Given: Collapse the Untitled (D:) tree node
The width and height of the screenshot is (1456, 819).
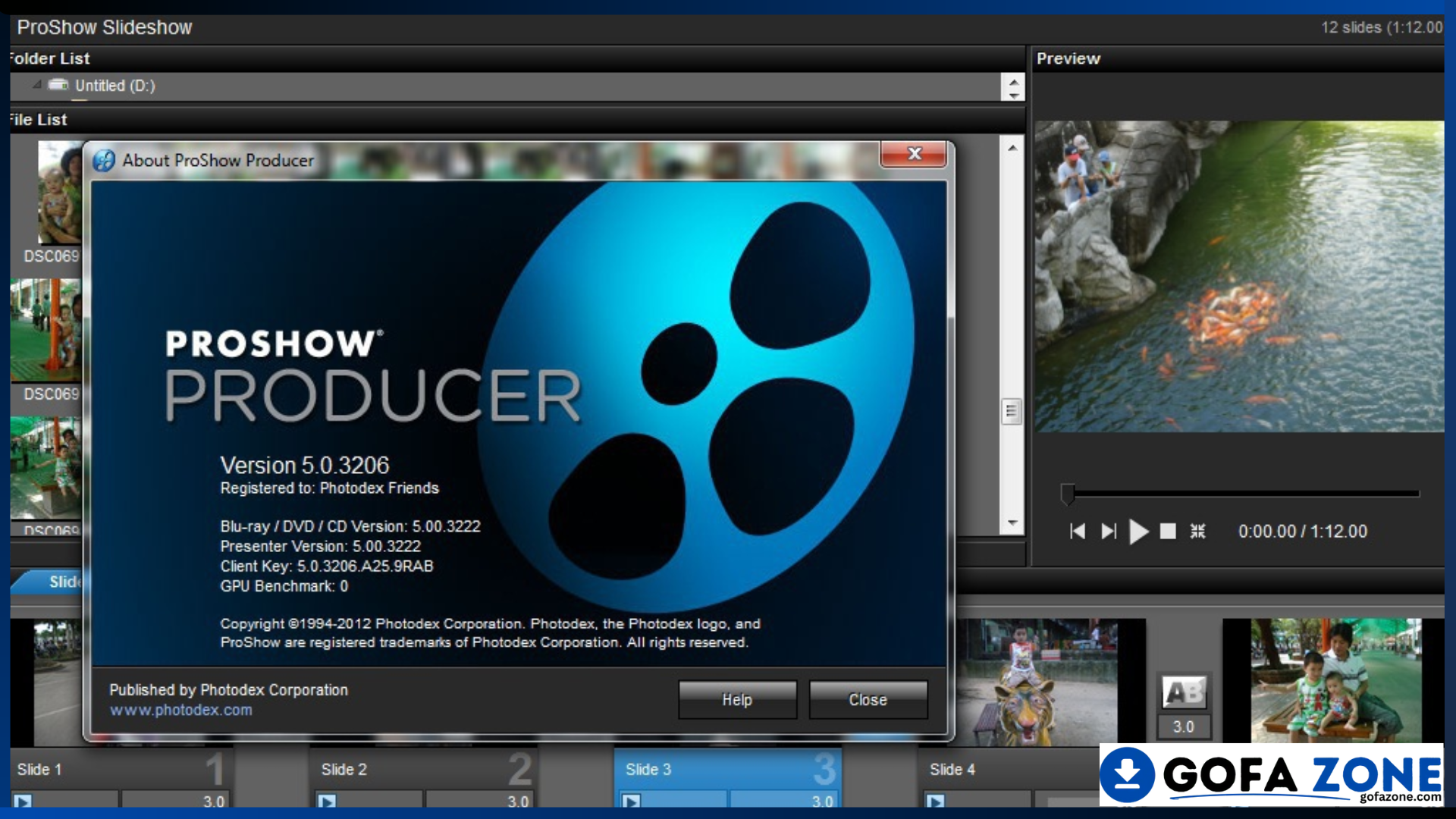Looking at the screenshot, I should (37, 85).
